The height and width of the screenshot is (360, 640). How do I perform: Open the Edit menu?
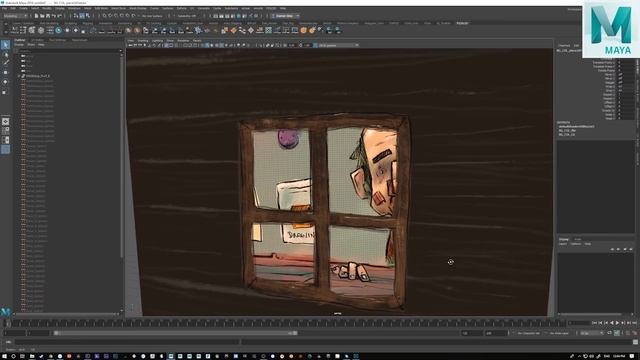13,9
